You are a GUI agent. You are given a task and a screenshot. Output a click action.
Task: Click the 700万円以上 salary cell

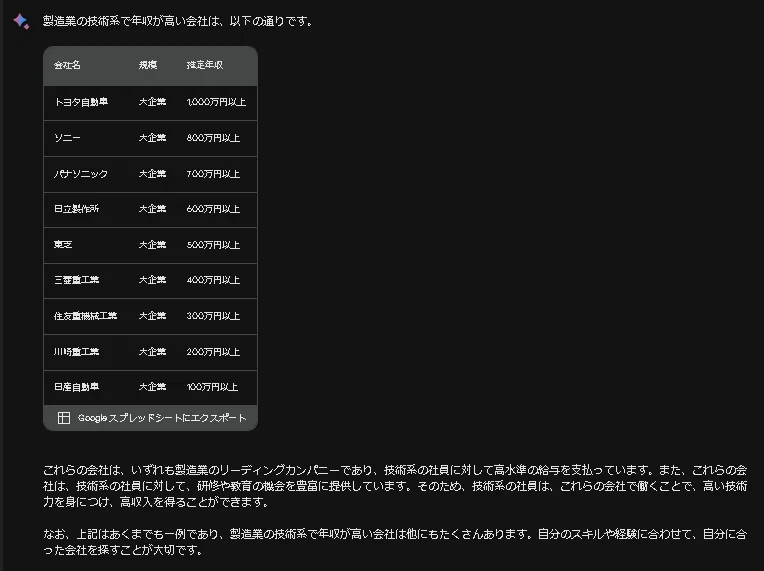pos(213,174)
